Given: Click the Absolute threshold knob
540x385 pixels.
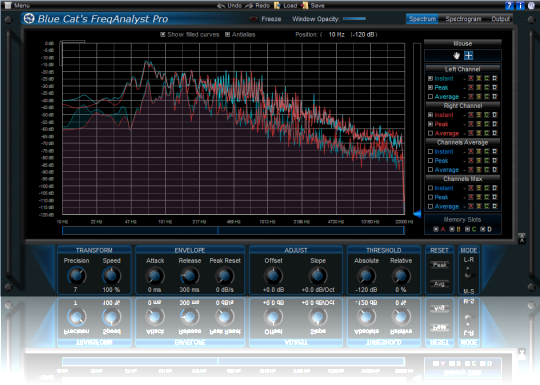Looking at the screenshot, I should click(366, 276).
